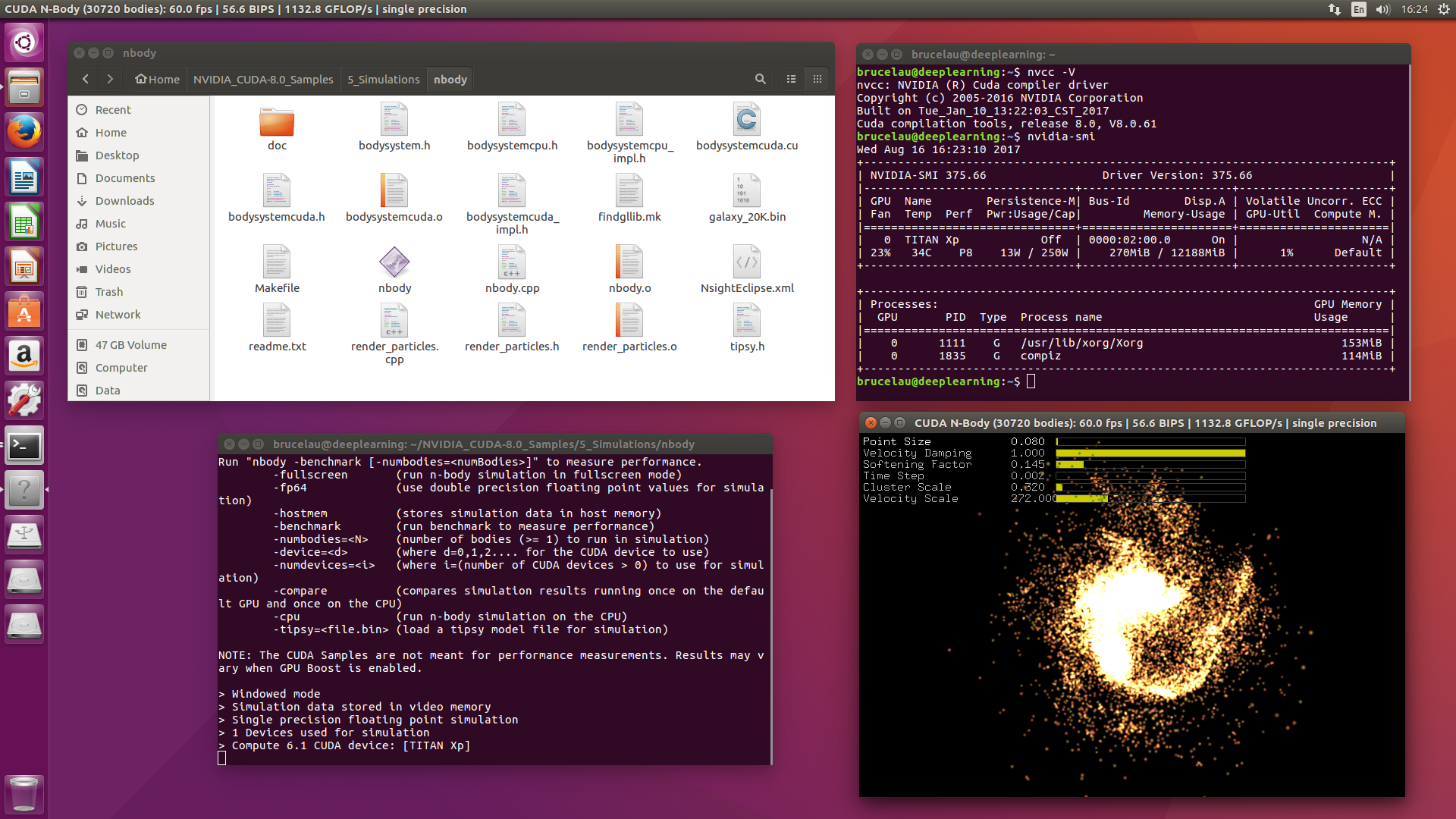Viewport: 1456px width, 819px height.
Task: Open LibreOffice Calc from the launcher
Action: pyautogui.click(x=24, y=222)
